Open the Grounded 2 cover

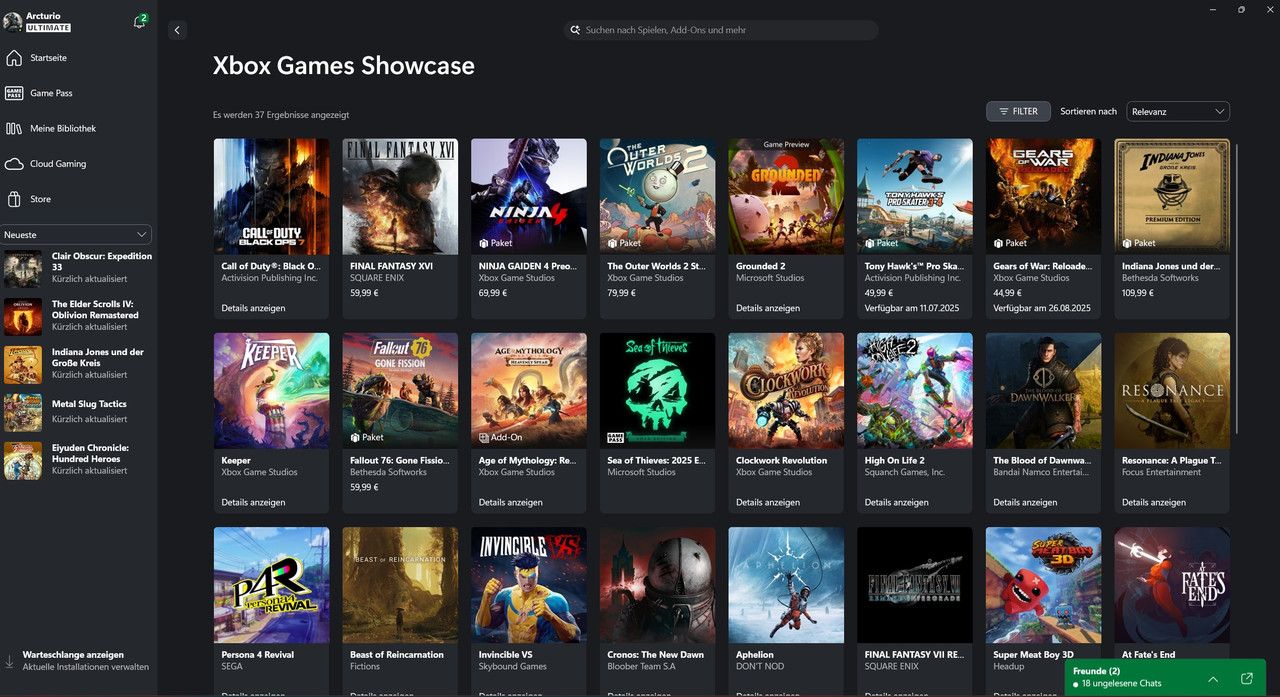(x=786, y=197)
